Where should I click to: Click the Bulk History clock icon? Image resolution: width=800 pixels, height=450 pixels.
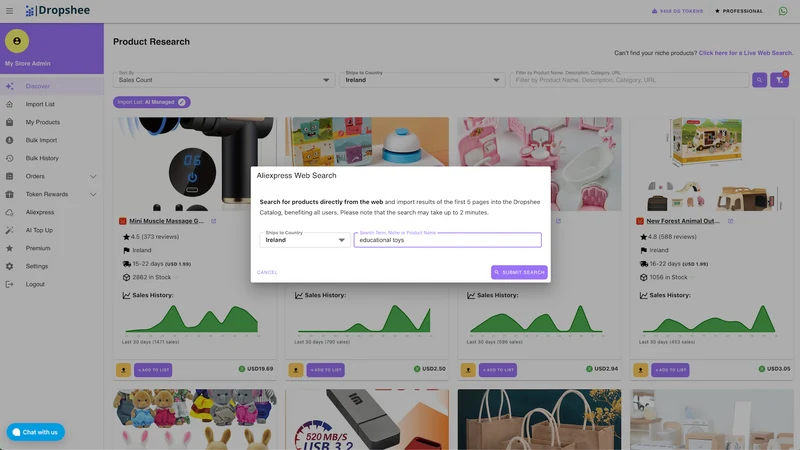pos(9,158)
